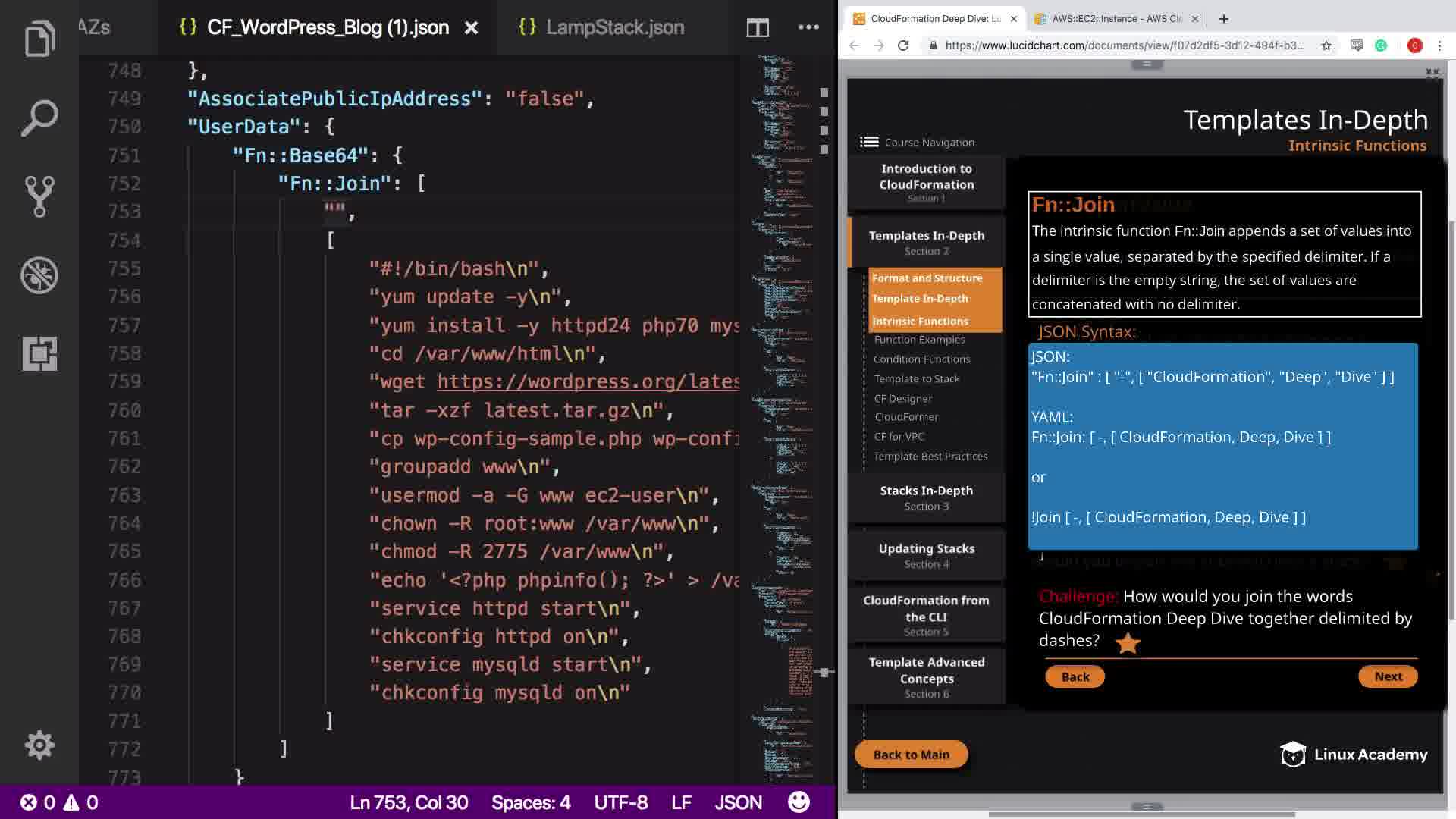The height and width of the screenshot is (819, 1456).
Task: Open editor more actions ellipsis
Action: (808, 27)
